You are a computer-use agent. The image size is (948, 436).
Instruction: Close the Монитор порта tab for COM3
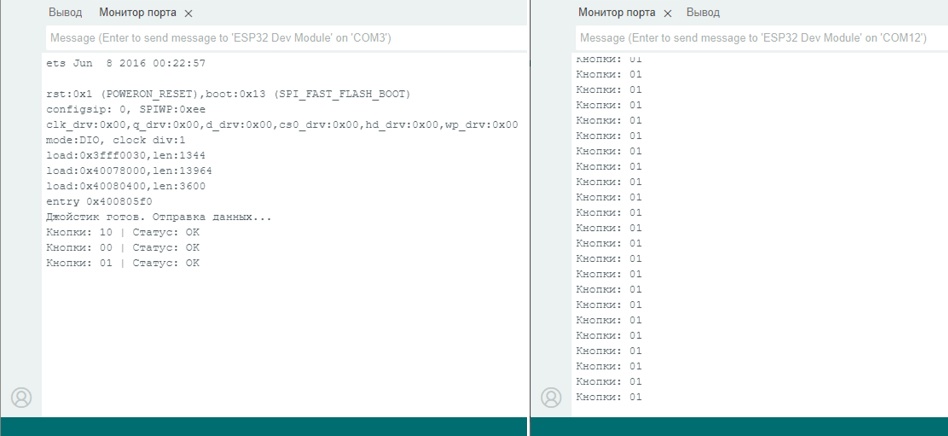coord(189,13)
